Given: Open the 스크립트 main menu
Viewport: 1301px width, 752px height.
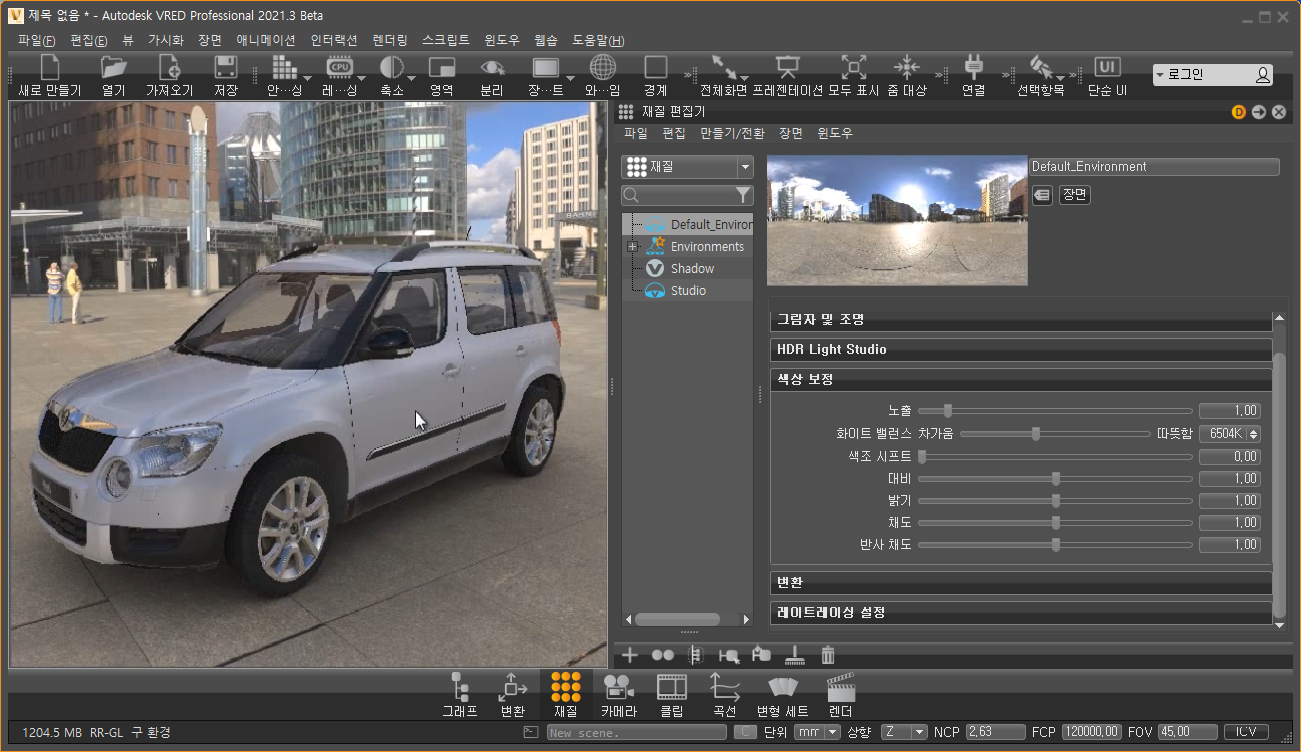Looking at the screenshot, I should click(x=446, y=41).
